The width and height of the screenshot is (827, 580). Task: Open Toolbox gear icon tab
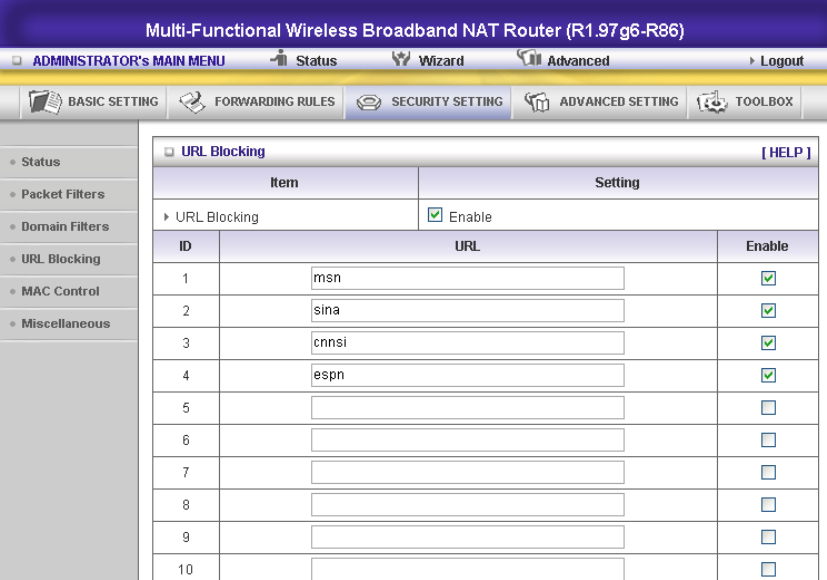(x=712, y=102)
